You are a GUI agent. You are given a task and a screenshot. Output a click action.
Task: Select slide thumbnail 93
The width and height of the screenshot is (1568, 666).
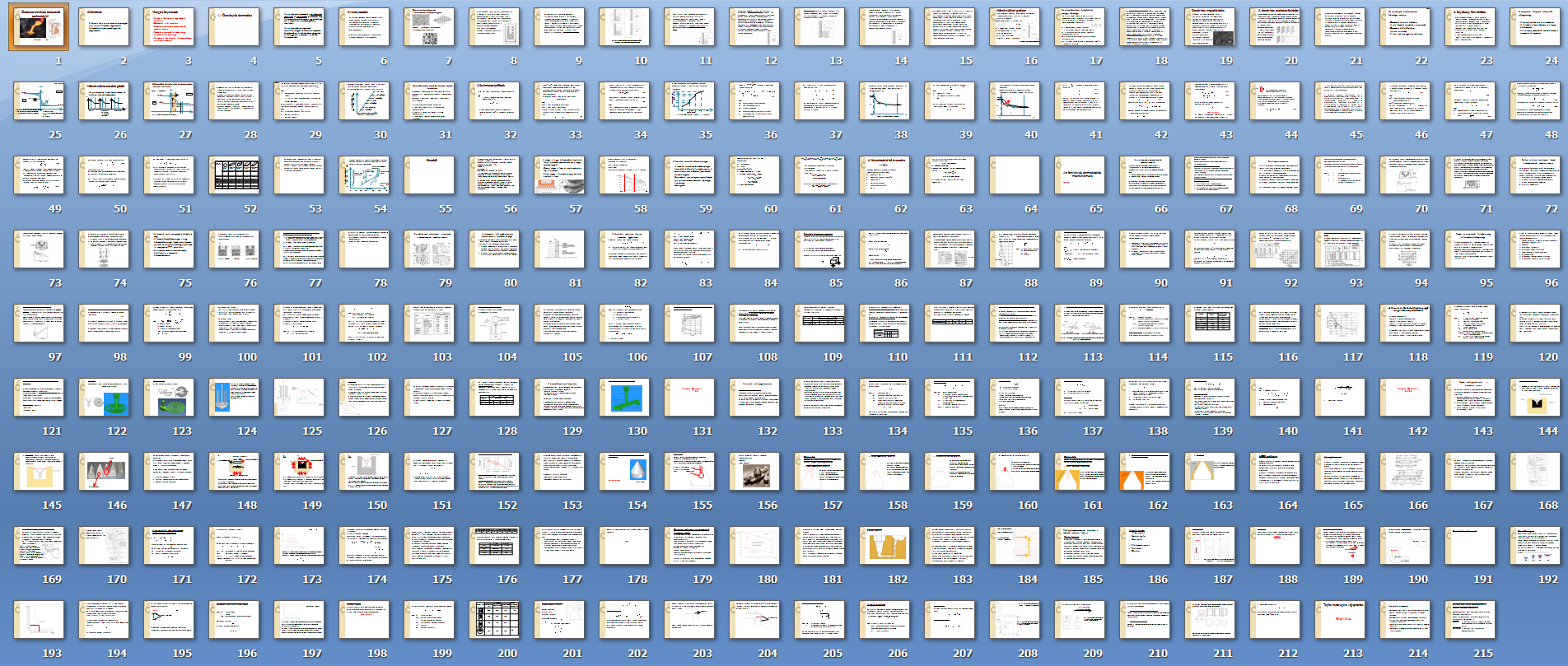(1340, 249)
